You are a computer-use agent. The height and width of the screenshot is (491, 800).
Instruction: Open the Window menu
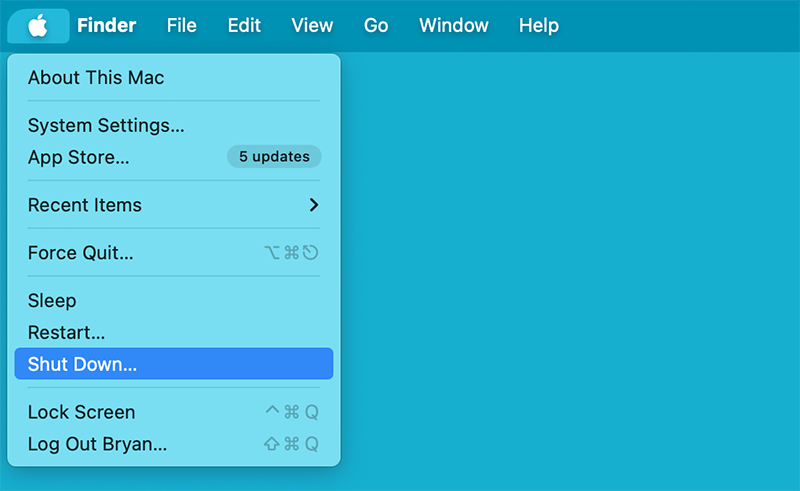[x=453, y=25]
